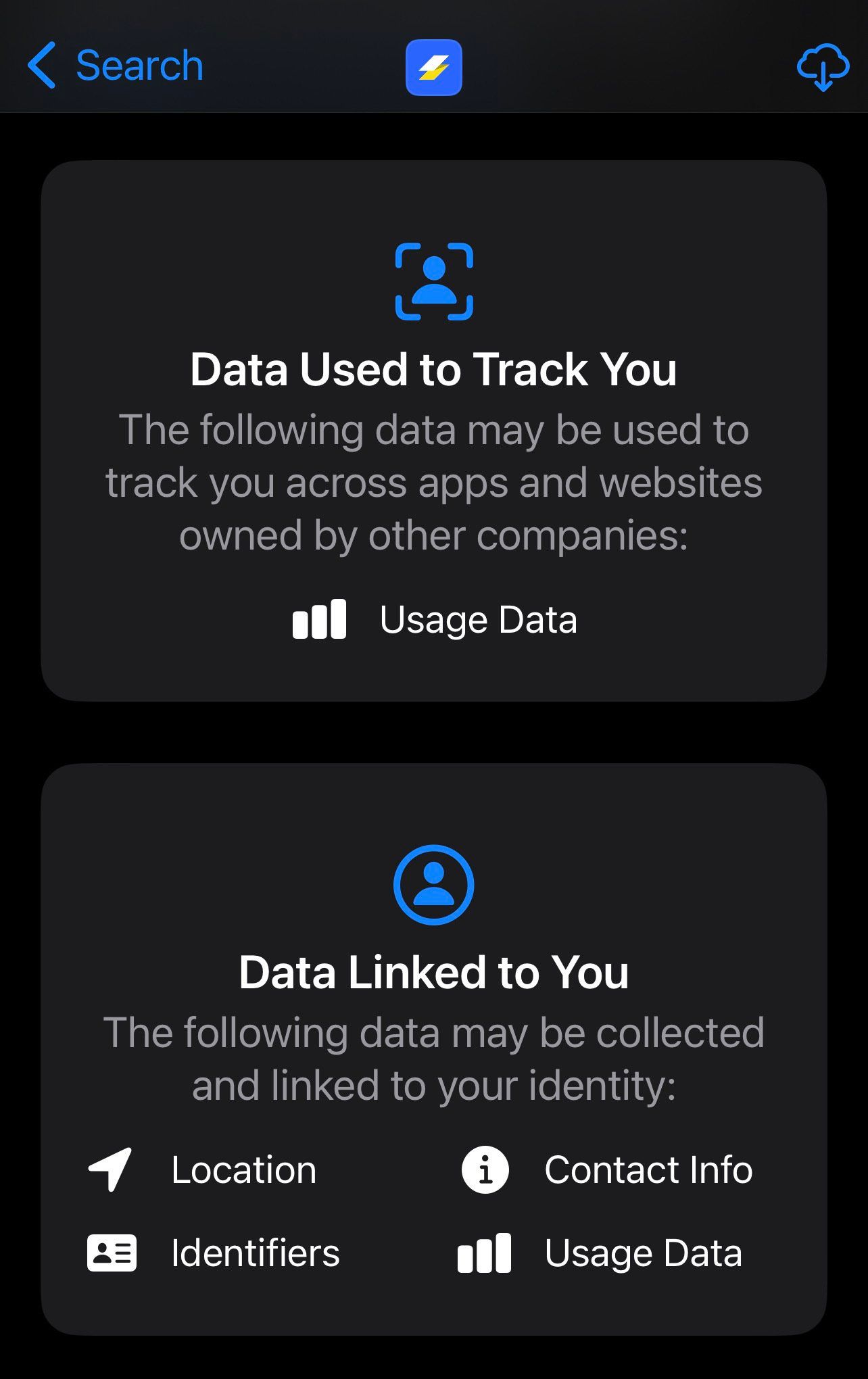The image size is (868, 1379).
Task: Tap the linked identity description text
Action: coord(434,1059)
